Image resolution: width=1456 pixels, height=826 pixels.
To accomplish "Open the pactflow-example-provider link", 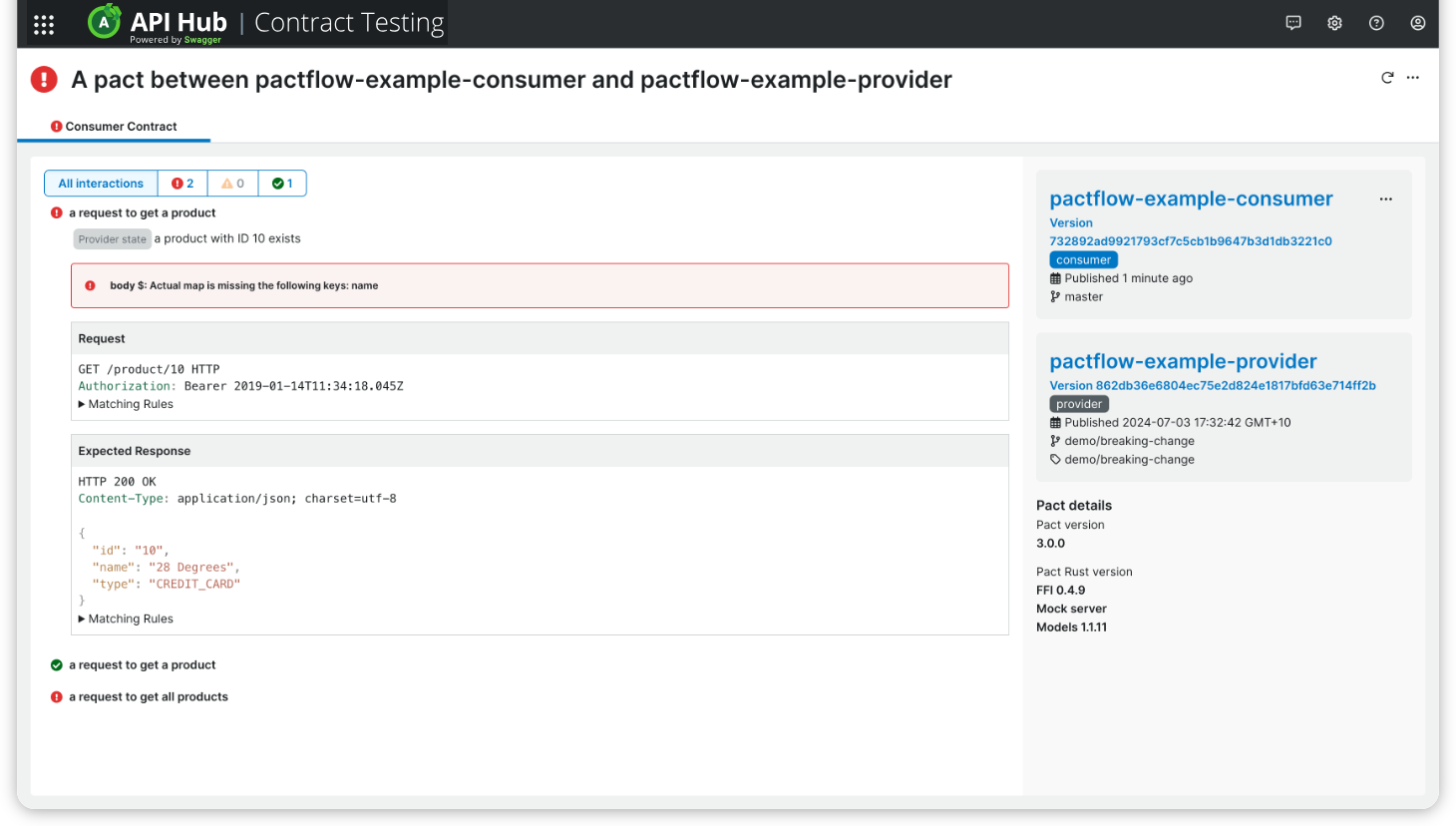I will pyautogui.click(x=1183, y=361).
